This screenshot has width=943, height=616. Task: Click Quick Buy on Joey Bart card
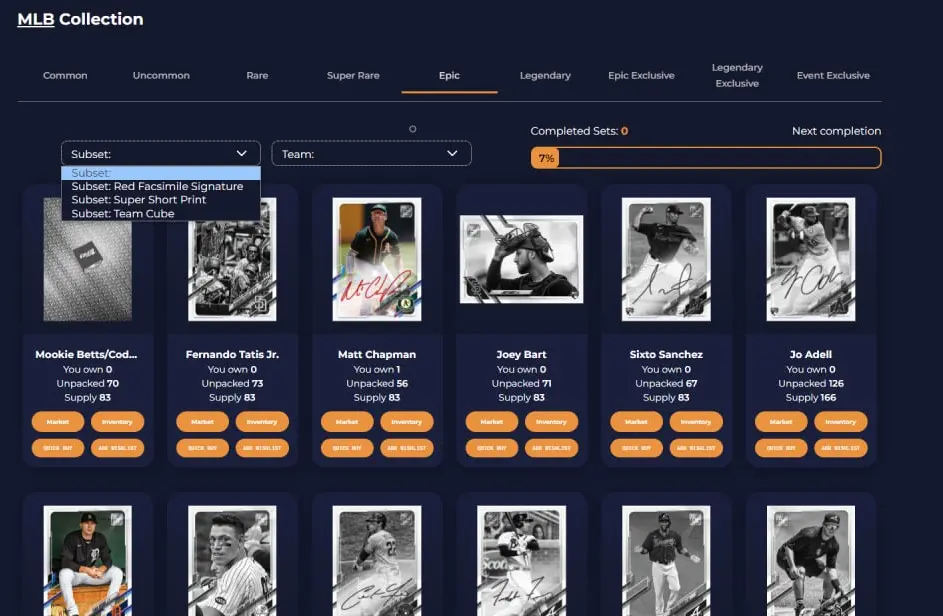click(x=491, y=448)
